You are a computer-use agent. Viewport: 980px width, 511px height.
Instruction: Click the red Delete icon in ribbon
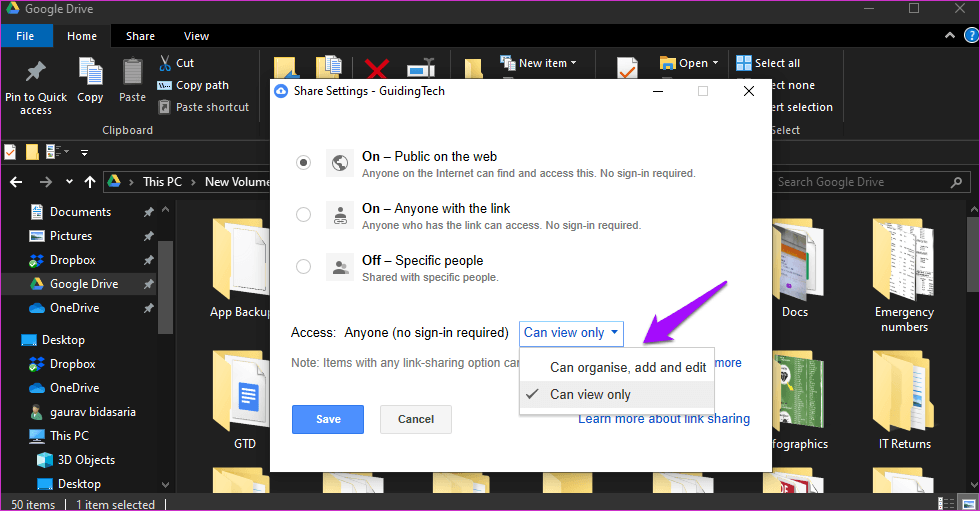click(377, 67)
